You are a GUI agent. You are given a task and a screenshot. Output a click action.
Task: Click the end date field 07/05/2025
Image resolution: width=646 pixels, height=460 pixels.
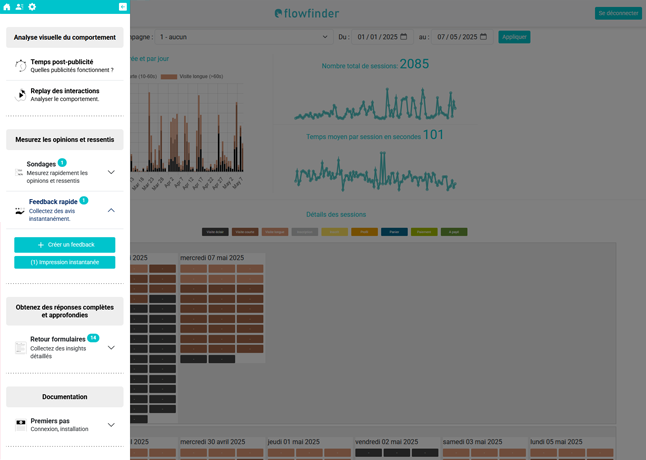pos(462,37)
